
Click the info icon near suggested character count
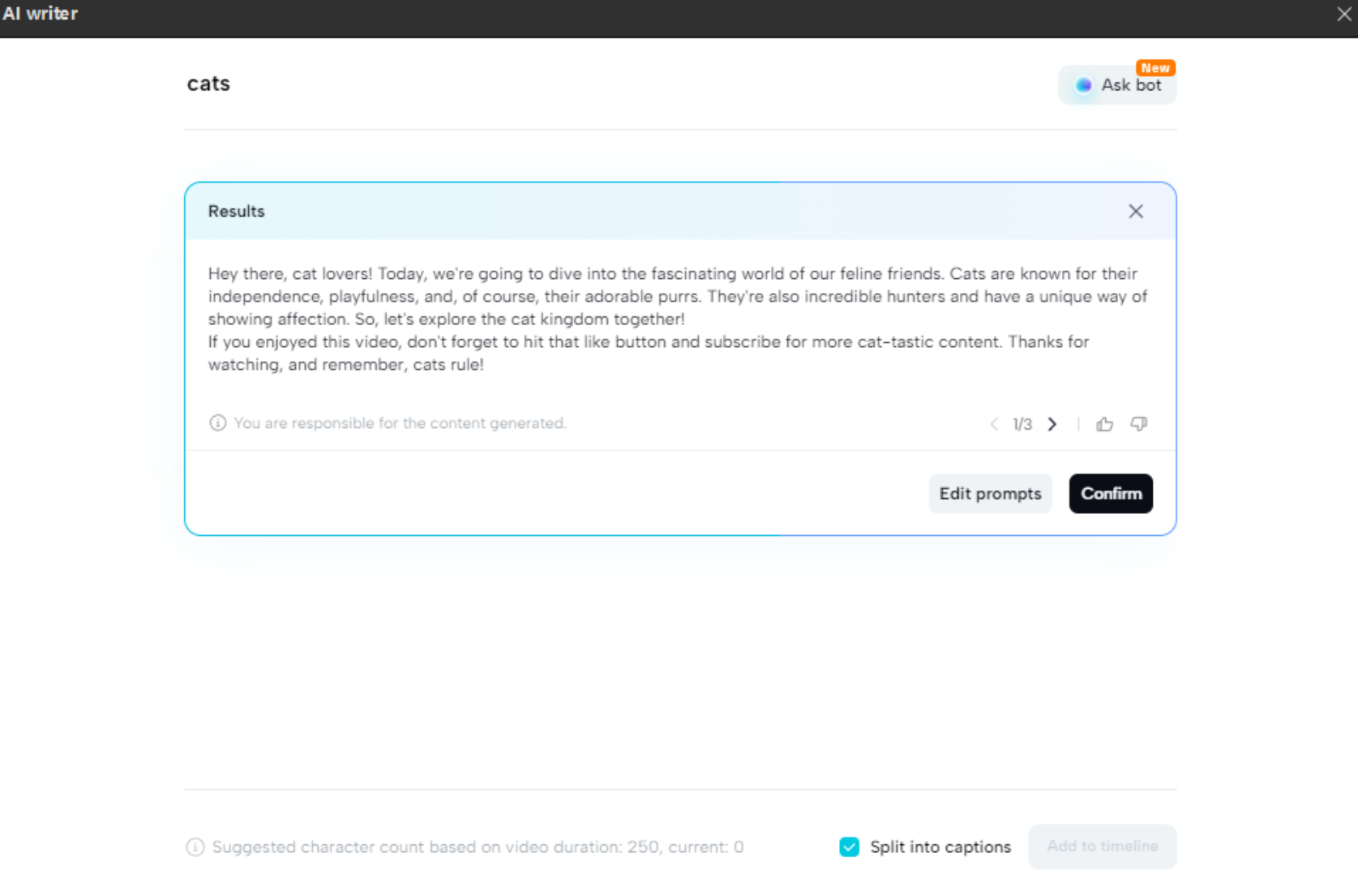point(195,847)
